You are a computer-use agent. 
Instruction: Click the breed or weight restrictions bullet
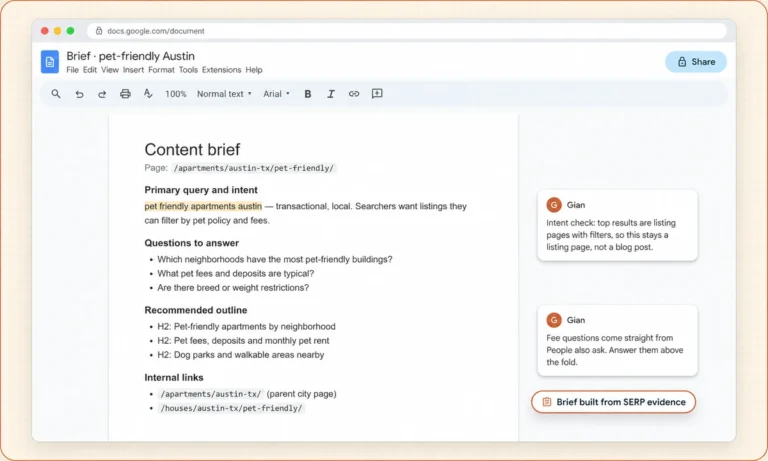pos(233,288)
